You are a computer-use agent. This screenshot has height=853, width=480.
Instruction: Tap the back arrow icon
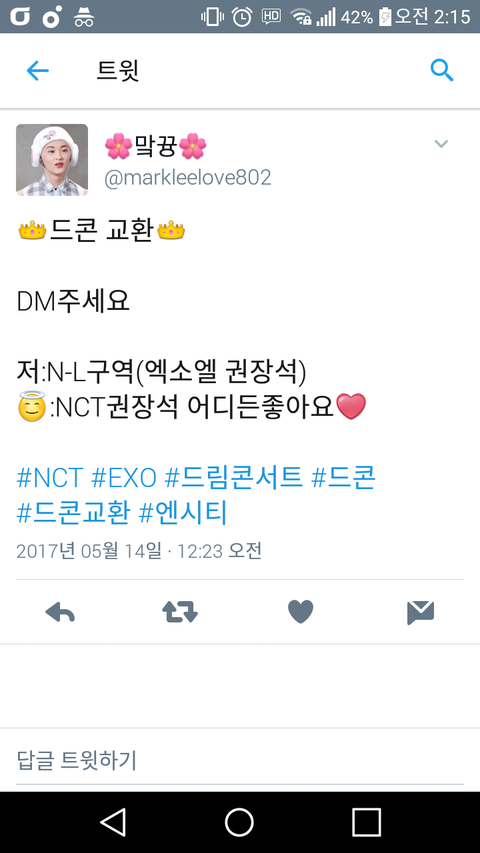tap(38, 71)
